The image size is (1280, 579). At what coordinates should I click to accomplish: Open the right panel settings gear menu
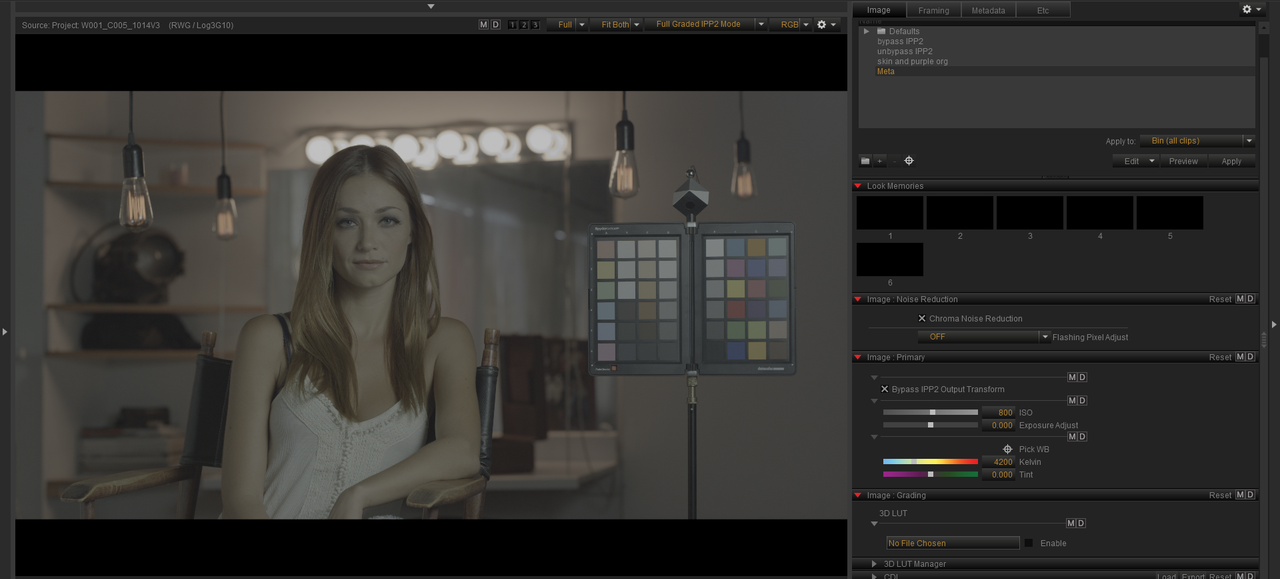[1251, 9]
